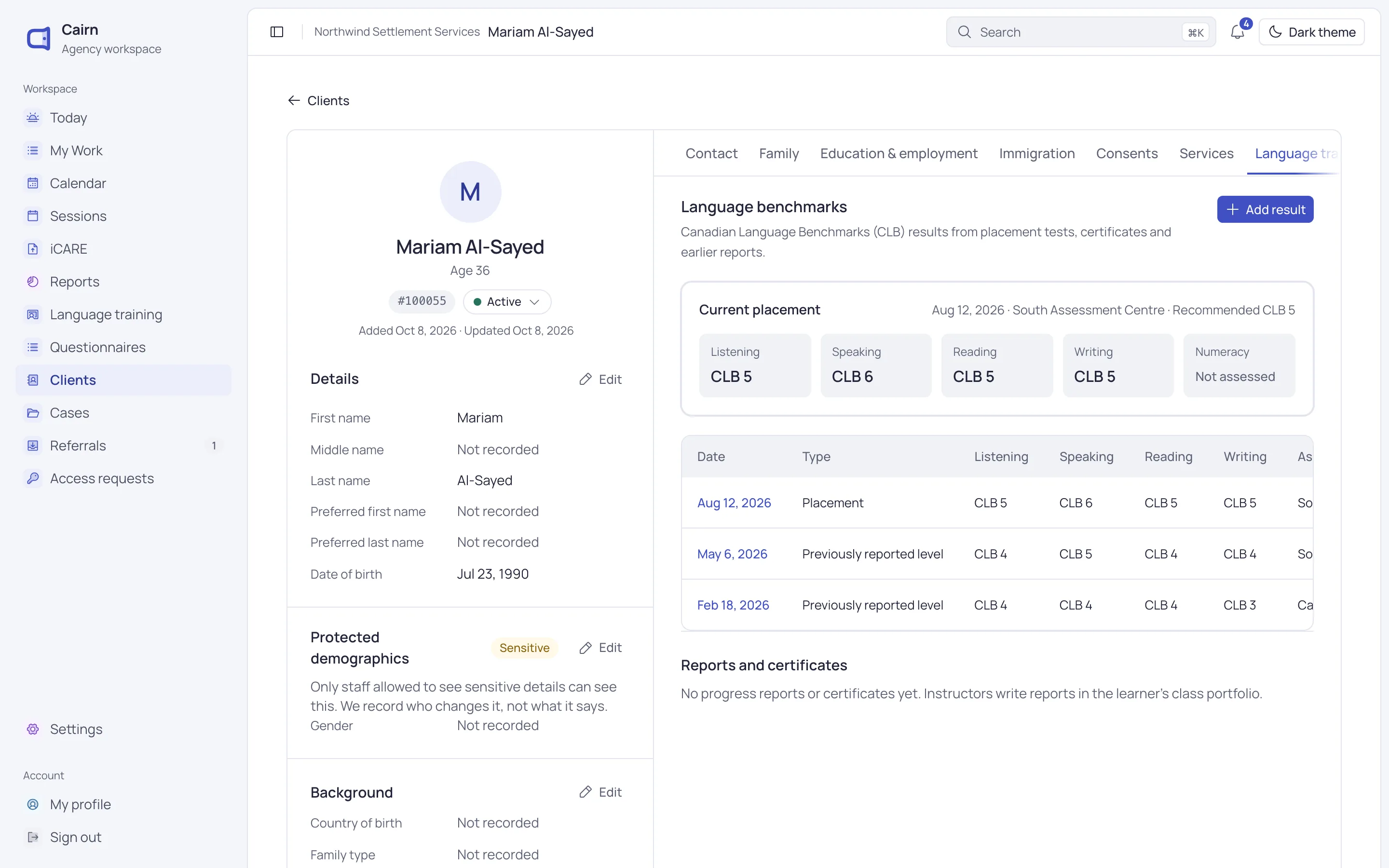Collapse the sidebar panel icon

[277, 32]
